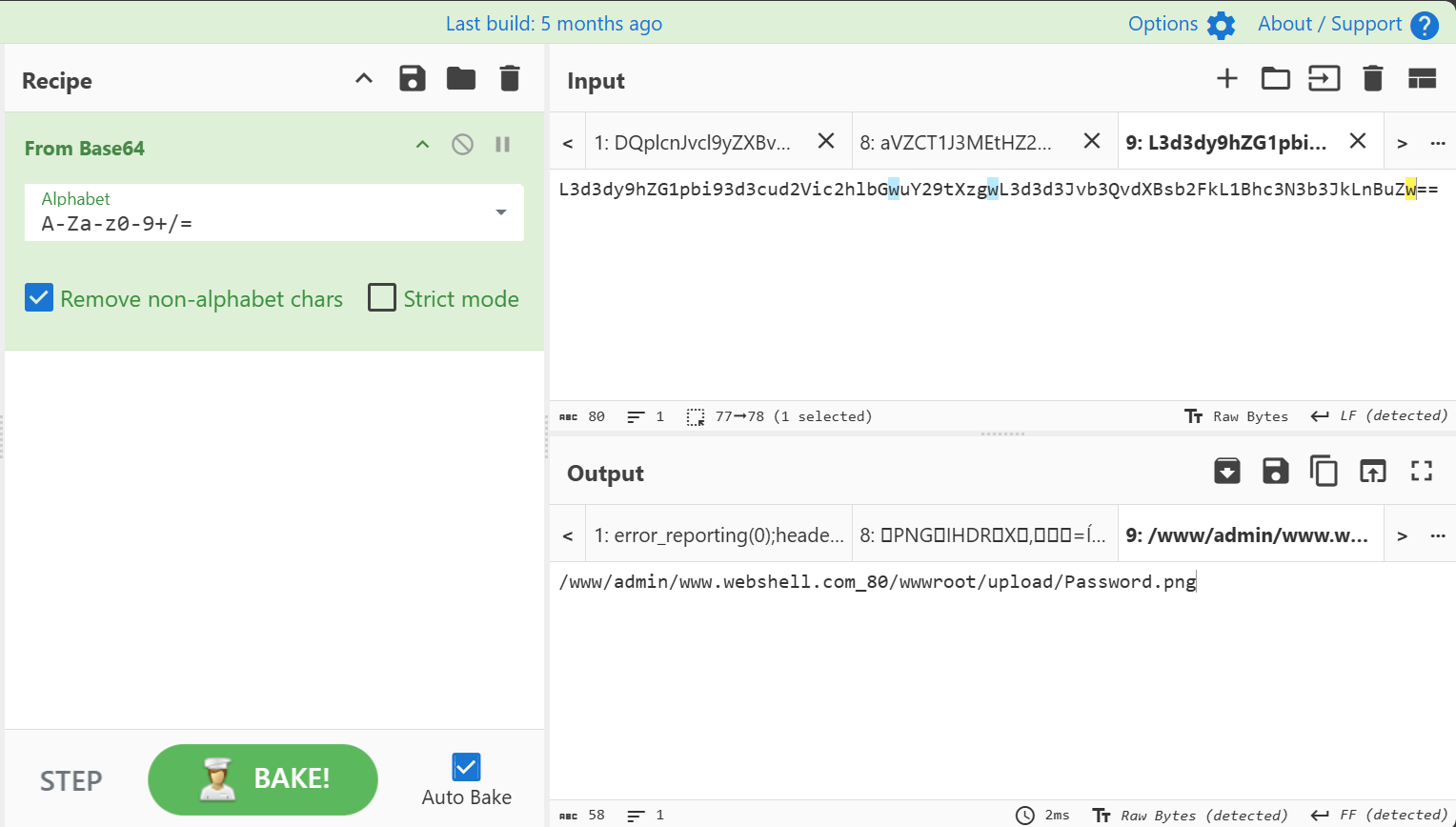Enable Strict mode checkbox
This screenshot has width=1456, height=827.
[x=382, y=298]
